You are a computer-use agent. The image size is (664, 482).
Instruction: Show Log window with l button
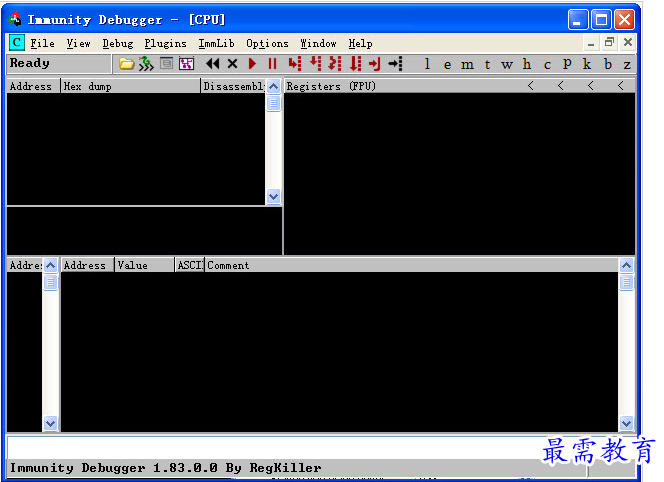(427, 64)
